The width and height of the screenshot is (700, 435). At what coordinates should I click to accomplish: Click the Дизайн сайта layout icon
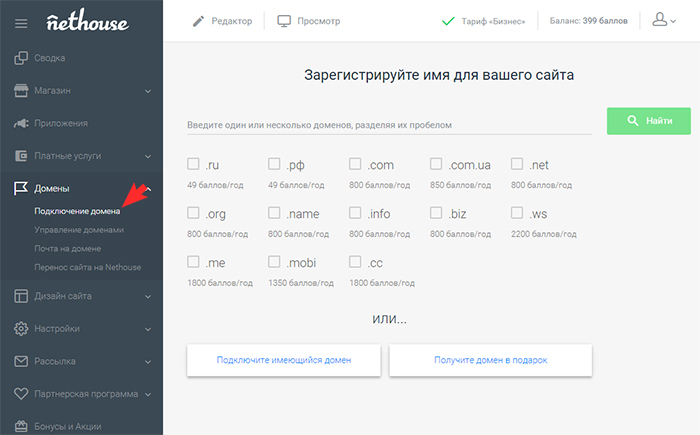[21, 295]
